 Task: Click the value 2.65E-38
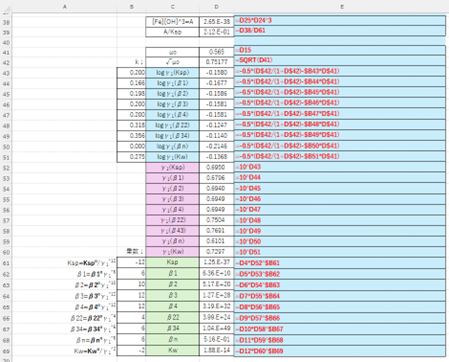coord(217,22)
